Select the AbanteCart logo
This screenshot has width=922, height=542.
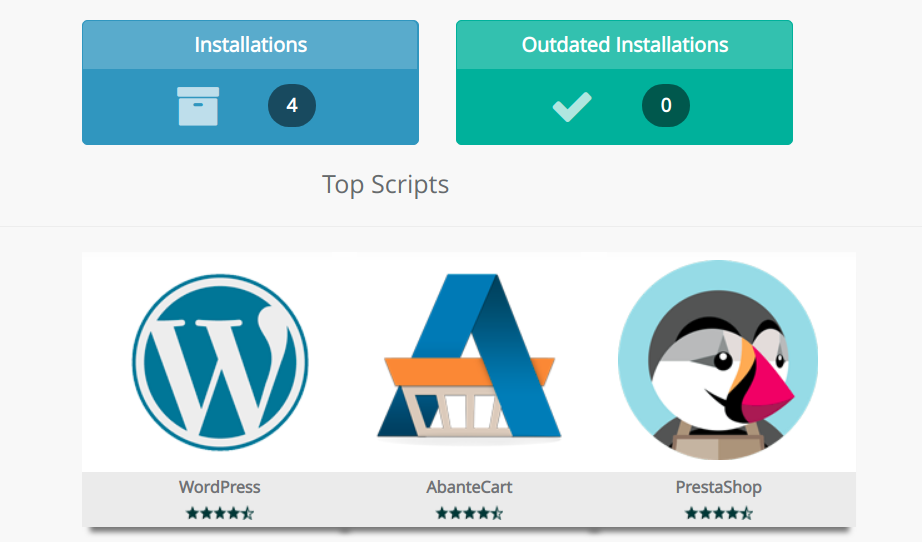point(469,360)
